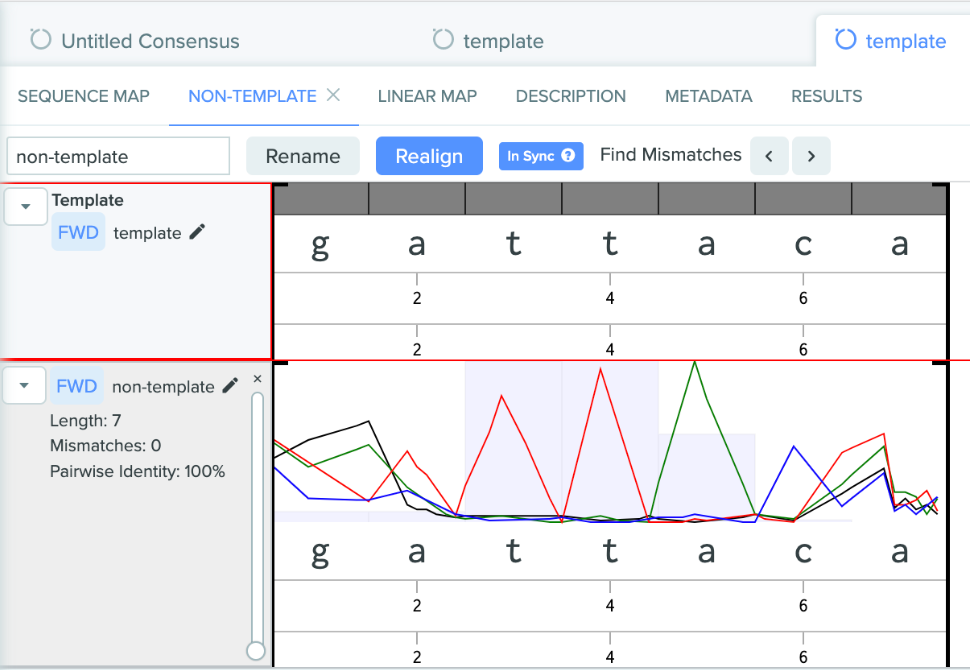The width and height of the screenshot is (970, 670).
Task: Click the pencil icon beside non-template
Action: (230, 386)
